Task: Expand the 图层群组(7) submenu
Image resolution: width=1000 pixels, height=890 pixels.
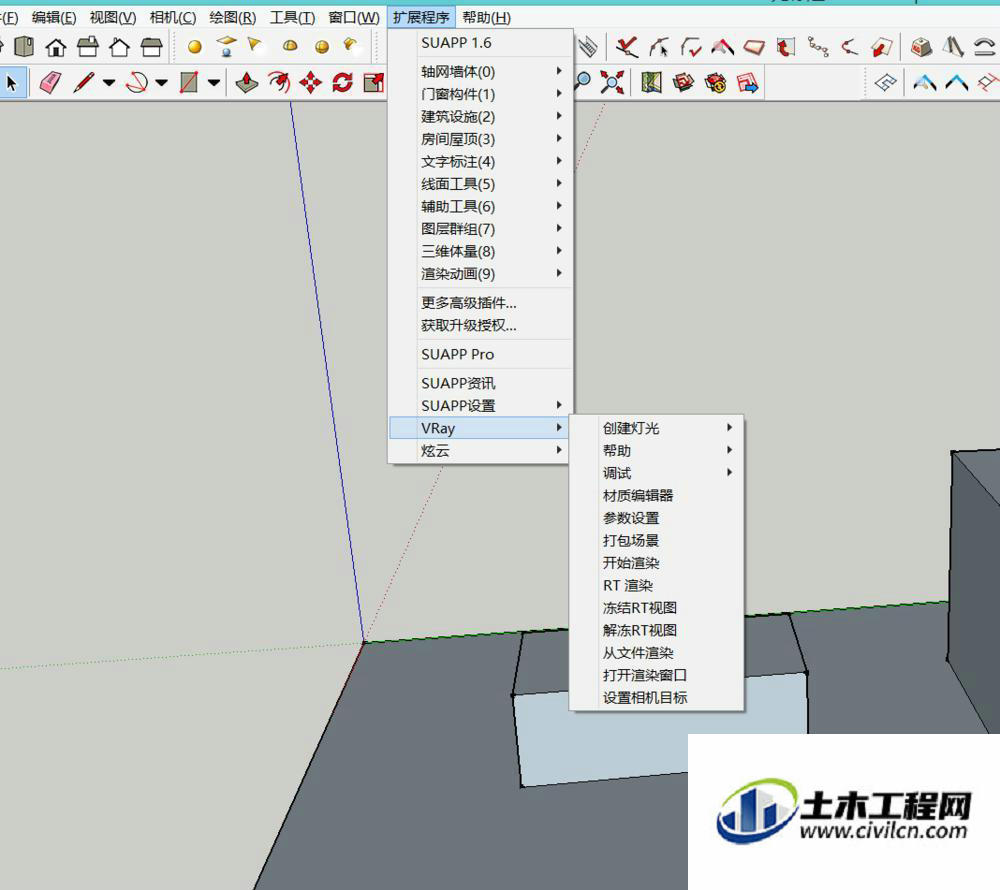Action: (x=480, y=229)
